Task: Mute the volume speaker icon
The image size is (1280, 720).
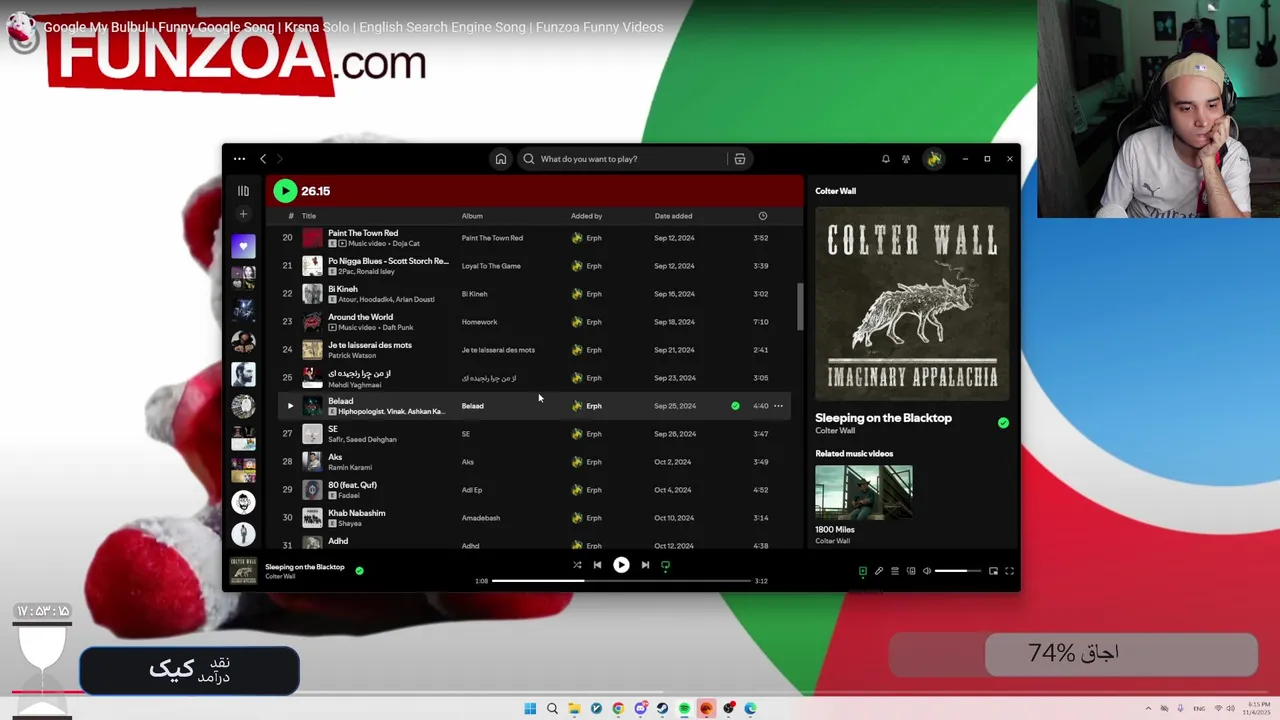Action: pos(927,571)
